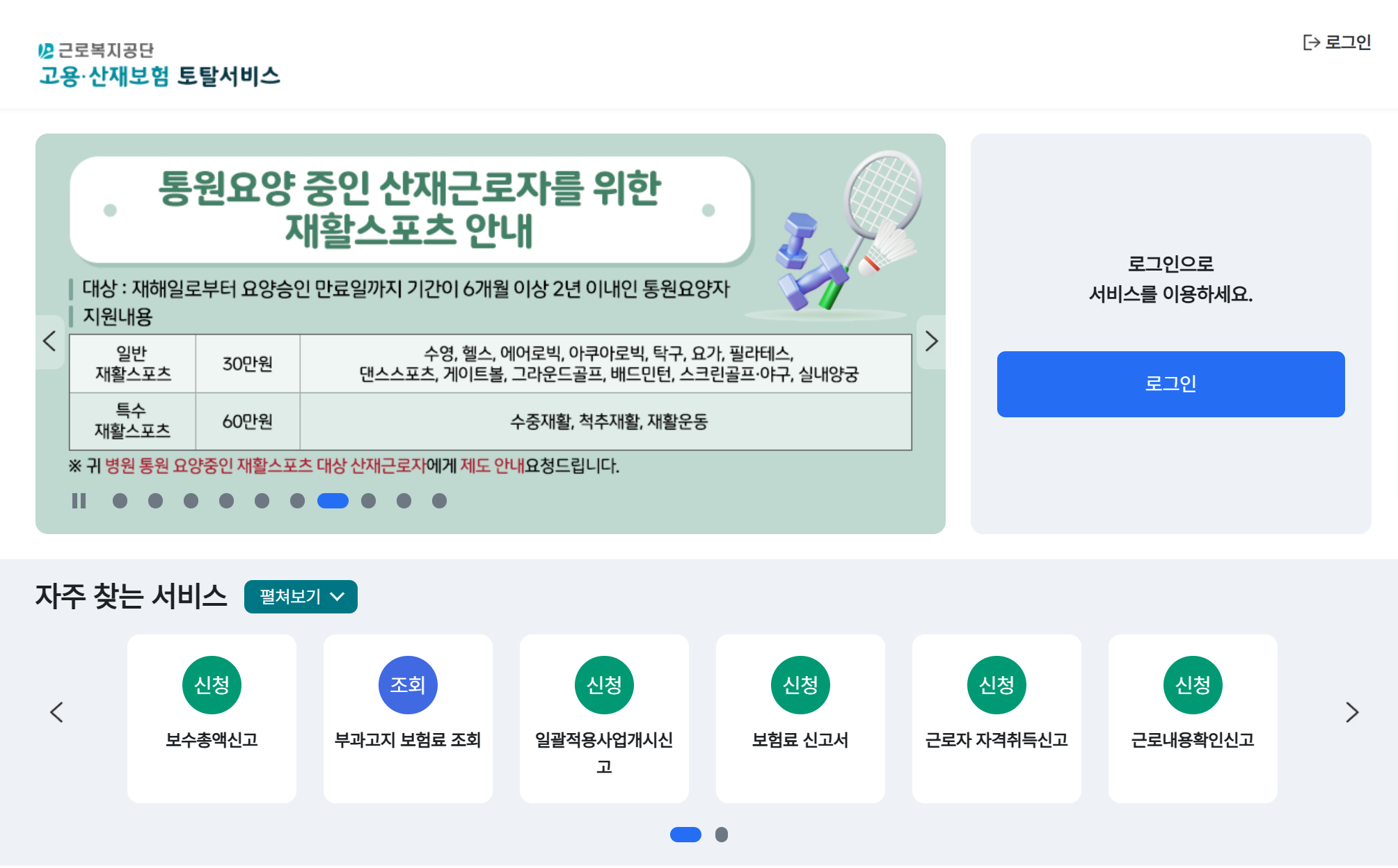This screenshot has height=868, width=1398.
Task: Click the 로그인 link at top right
Action: 1347,42
